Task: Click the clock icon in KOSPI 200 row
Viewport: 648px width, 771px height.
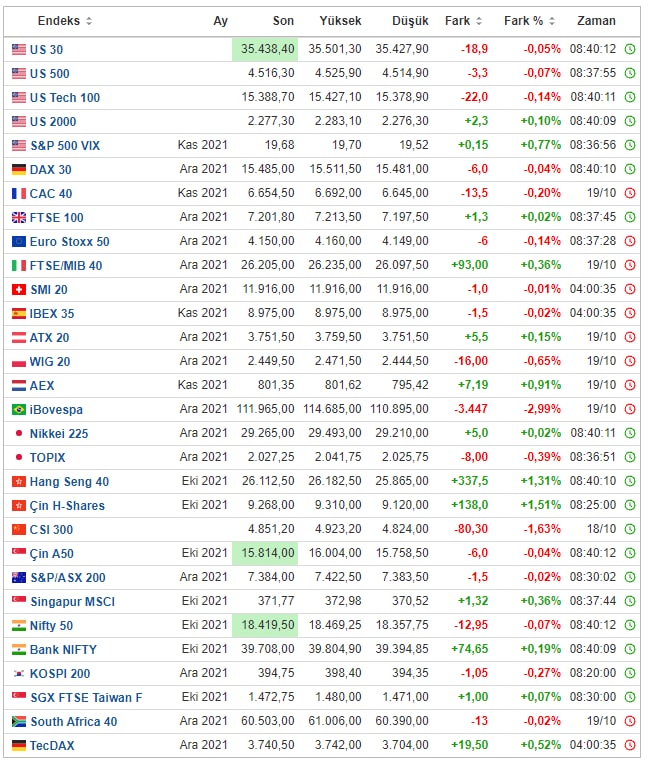Action: [x=630, y=673]
